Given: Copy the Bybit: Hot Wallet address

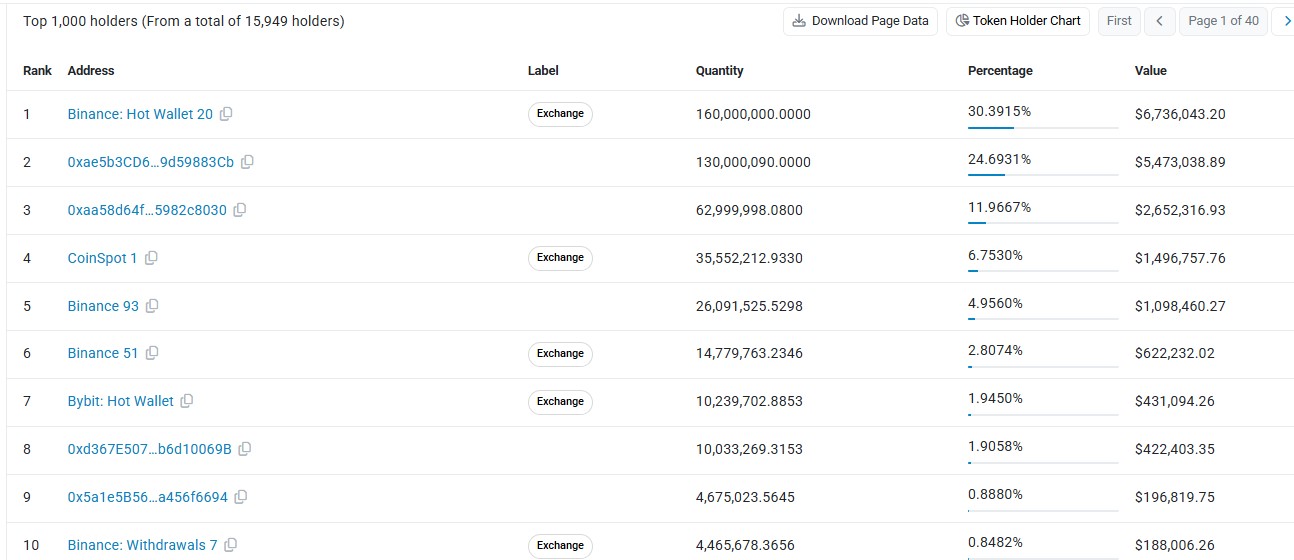Looking at the screenshot, I should point(187,401).
